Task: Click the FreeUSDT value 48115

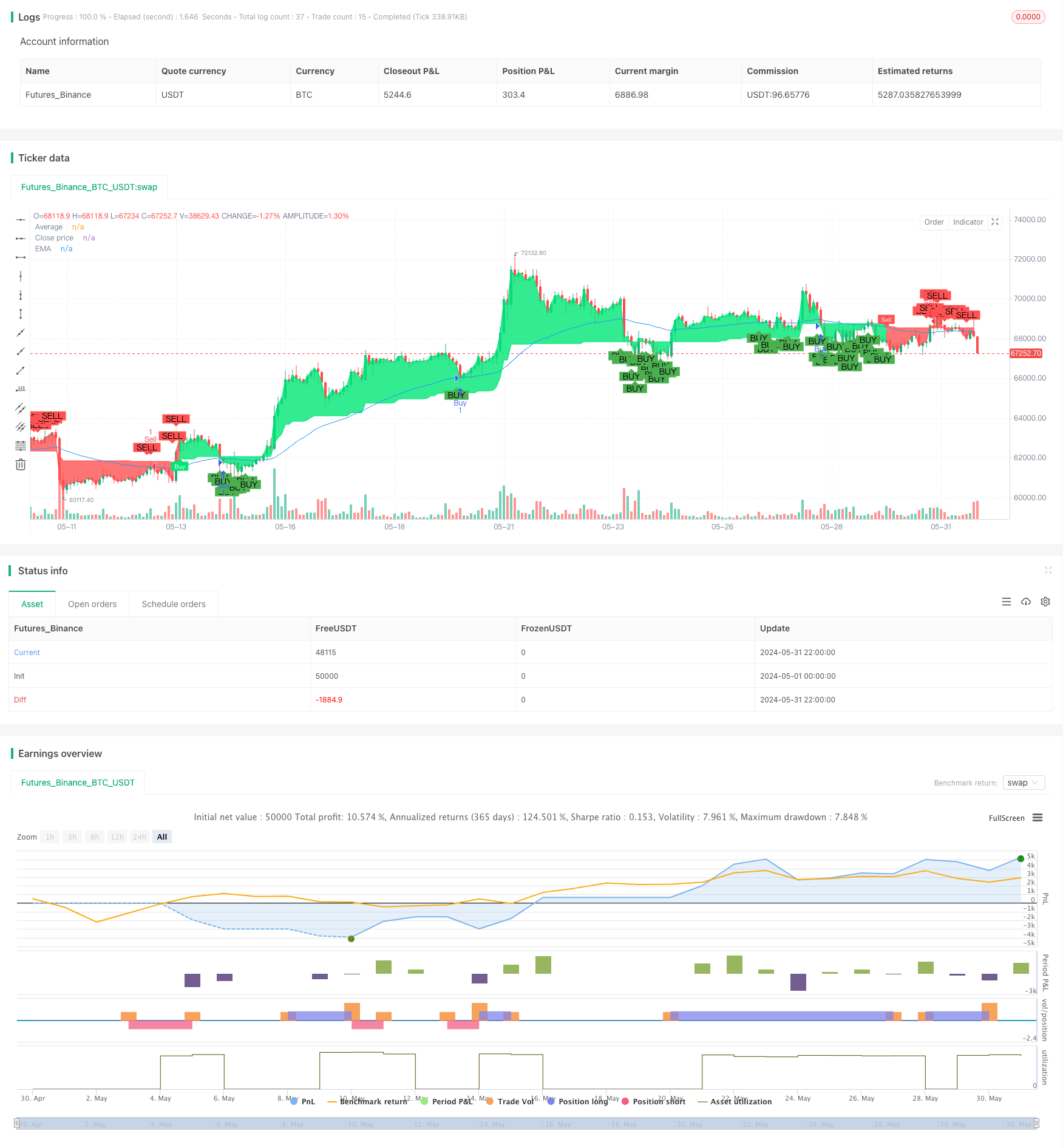Action: pyautogui.click(x=325, y=653)
